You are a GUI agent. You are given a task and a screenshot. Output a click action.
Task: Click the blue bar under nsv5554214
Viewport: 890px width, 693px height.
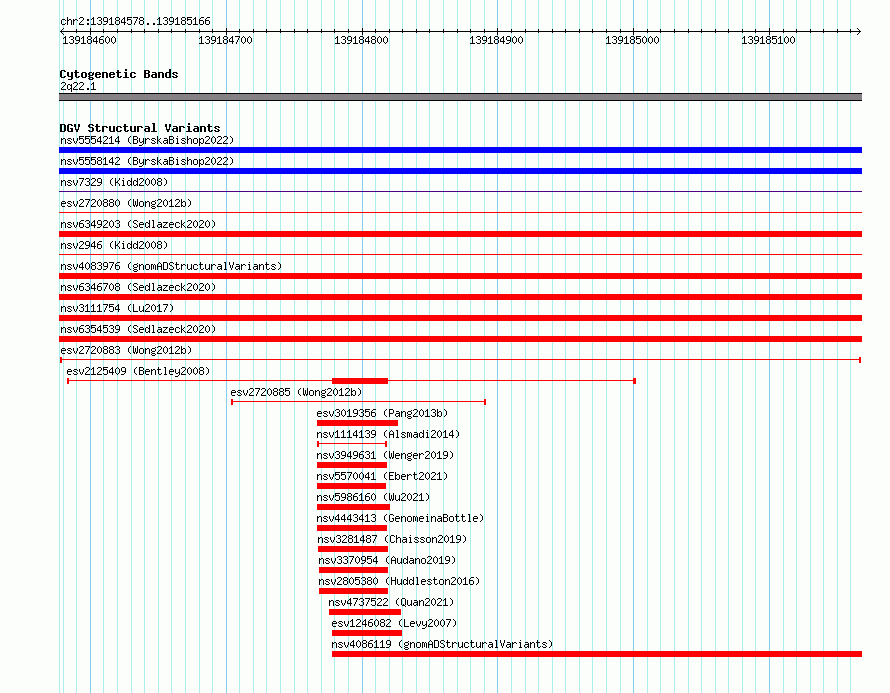tap(460, 150)
